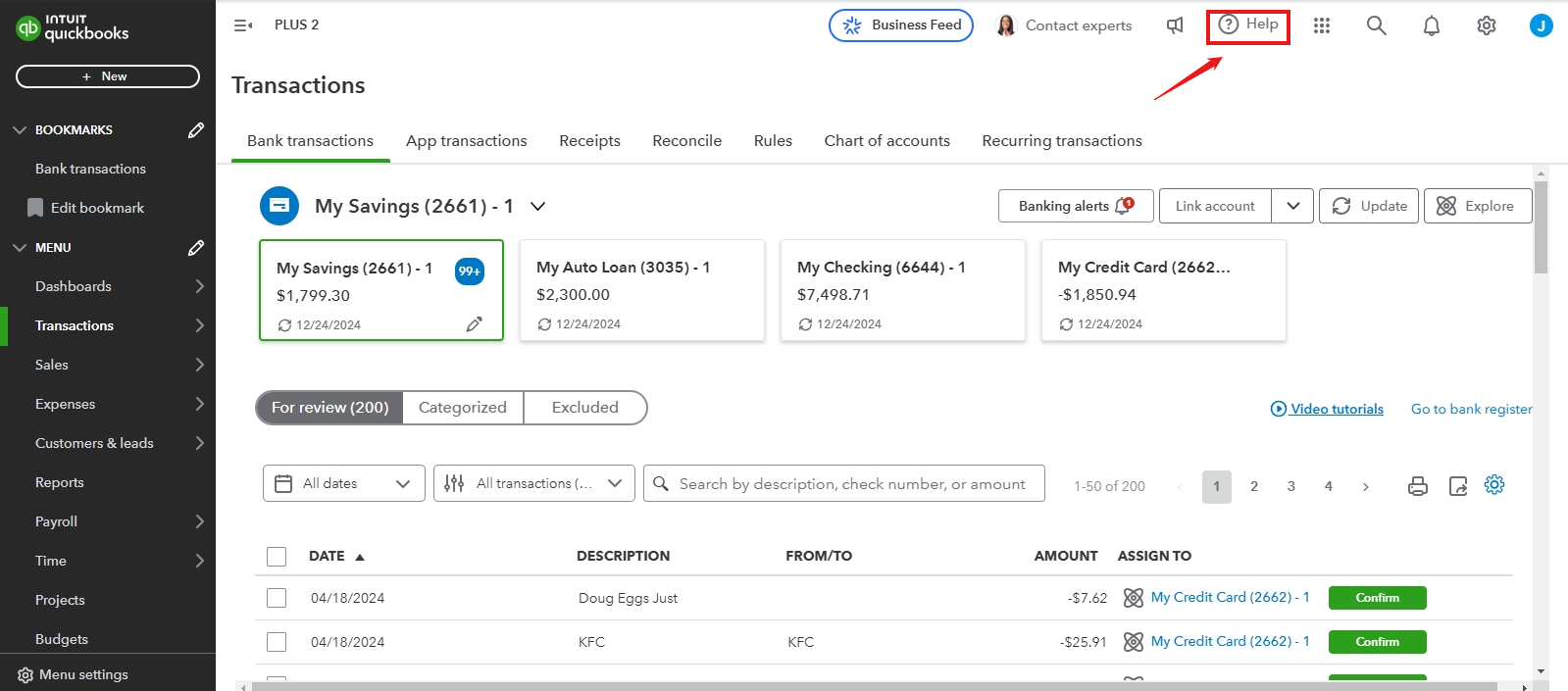The image size is (1568, 691).
Task: Open the Help panel
Action: (1247, 25)
